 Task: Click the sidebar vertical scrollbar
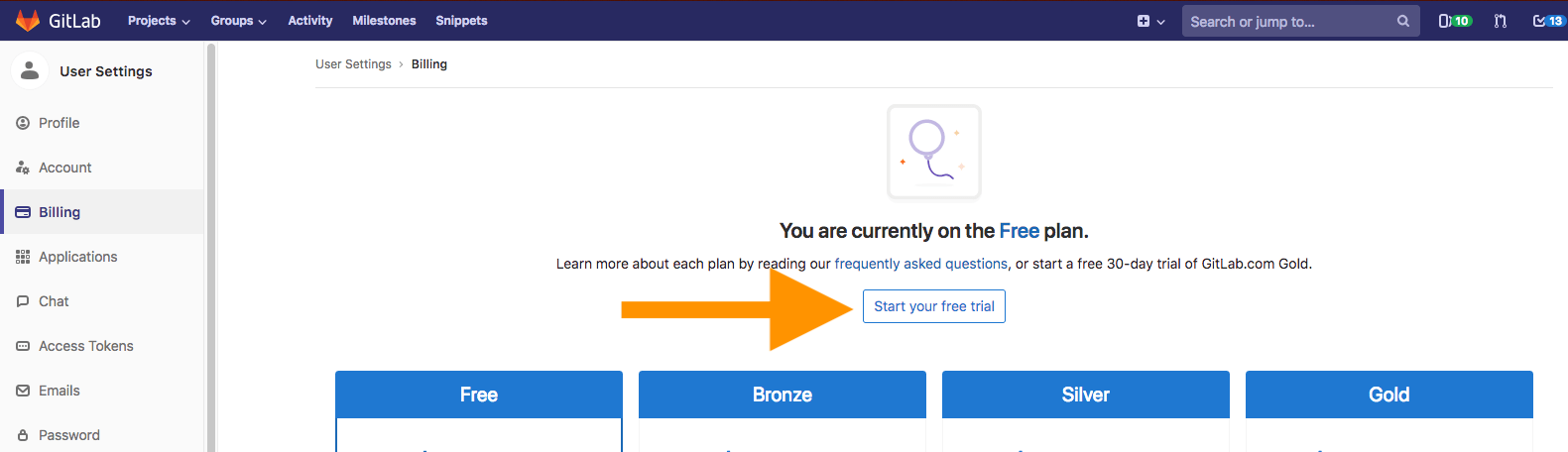point(211,248)
